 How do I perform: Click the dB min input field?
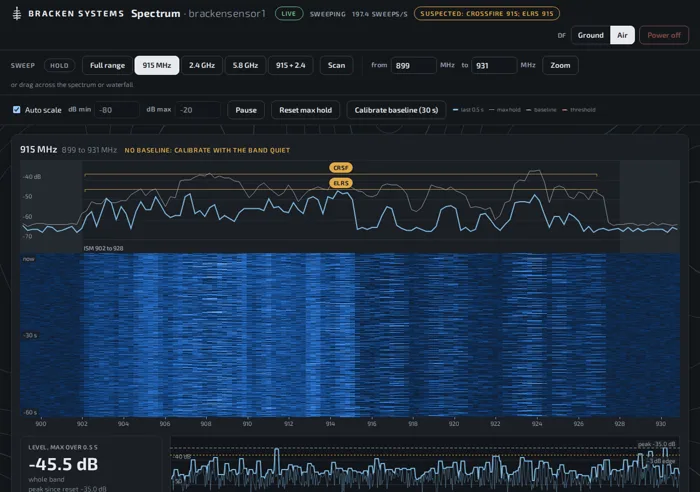[117, 110]
